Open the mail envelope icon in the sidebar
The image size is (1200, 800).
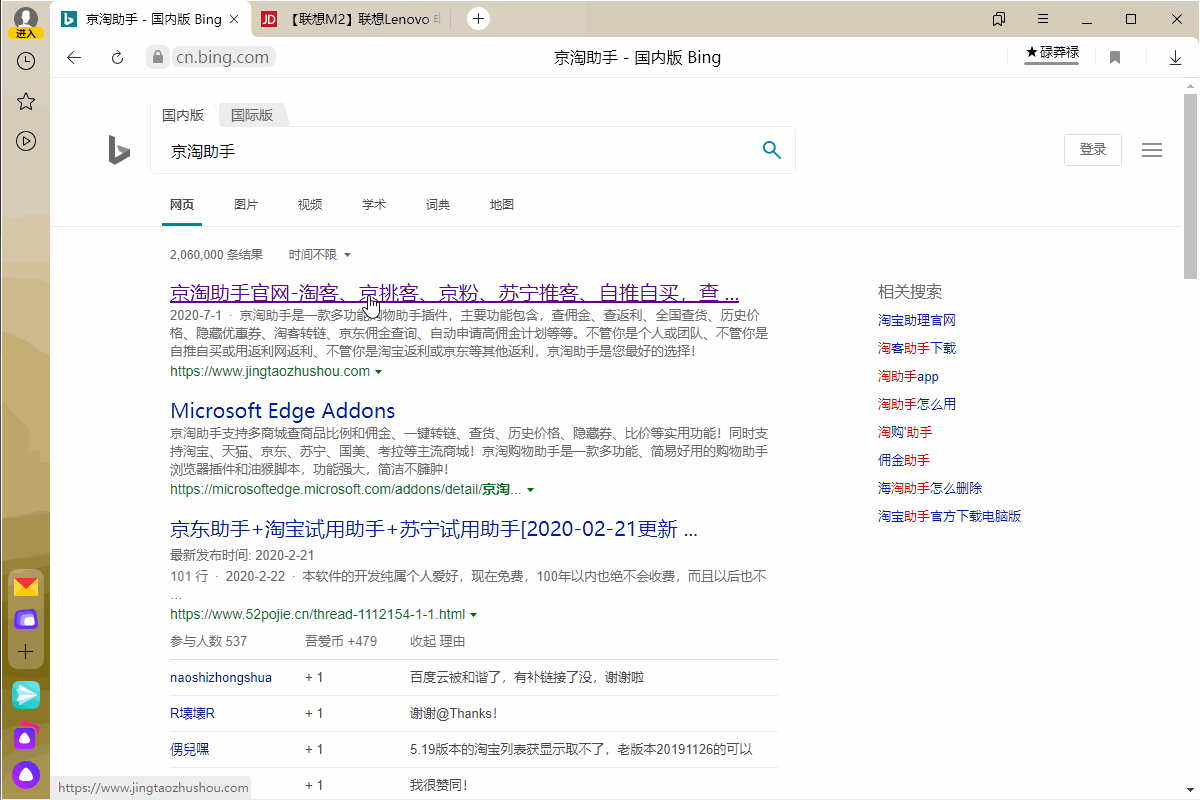point(26,586)
